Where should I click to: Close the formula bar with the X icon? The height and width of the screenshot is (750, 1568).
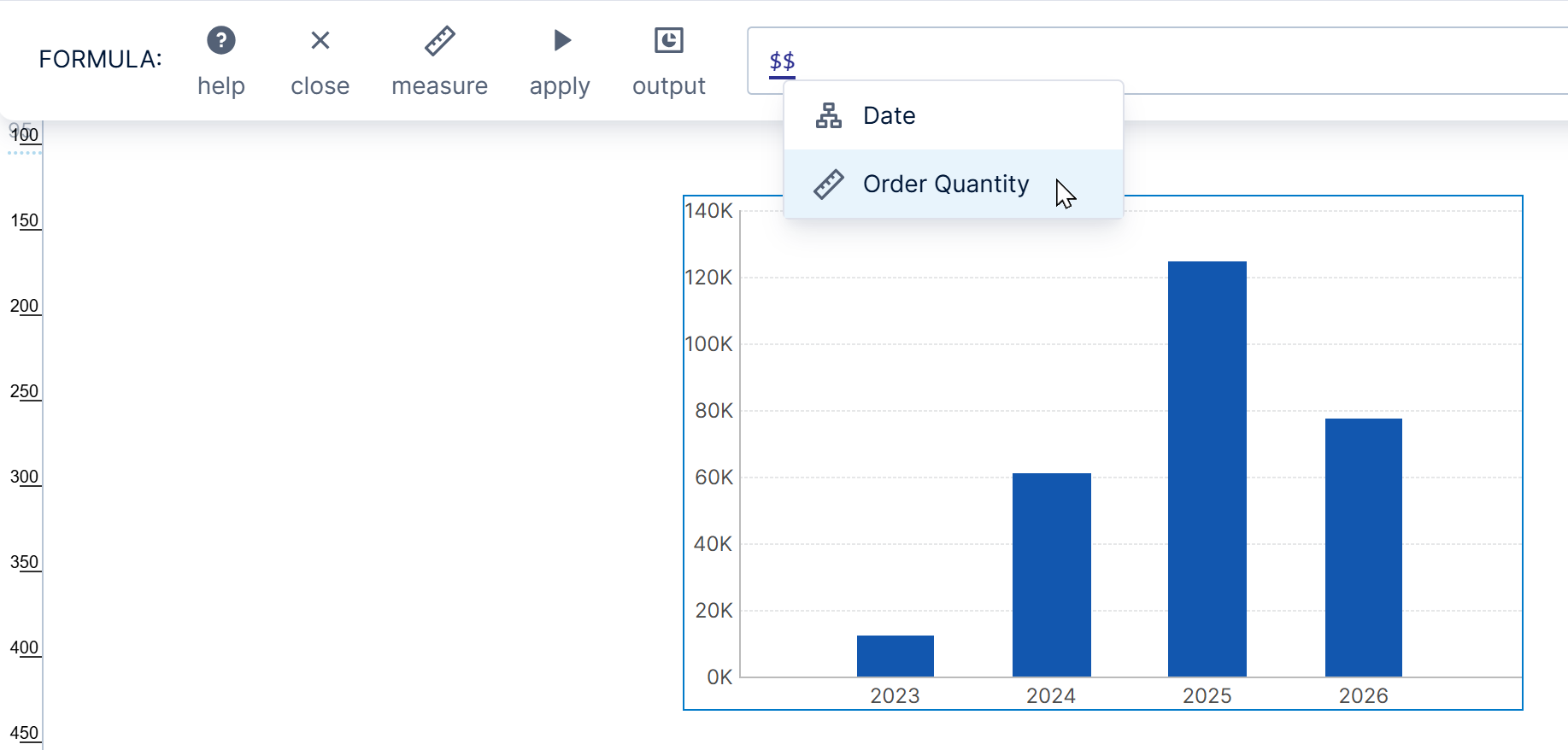click(x=320, y=40)
